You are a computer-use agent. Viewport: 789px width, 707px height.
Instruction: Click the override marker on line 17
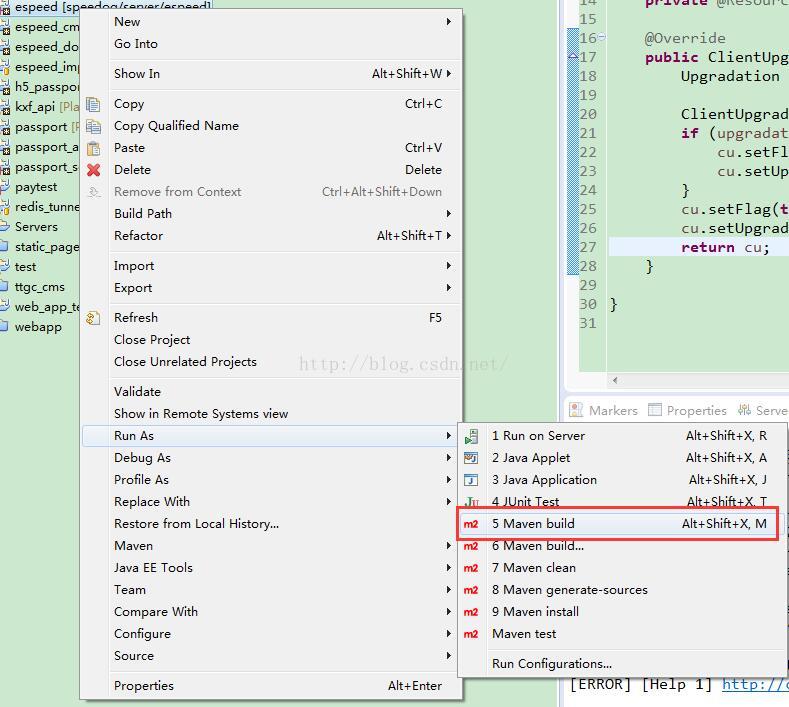(573, 56)
